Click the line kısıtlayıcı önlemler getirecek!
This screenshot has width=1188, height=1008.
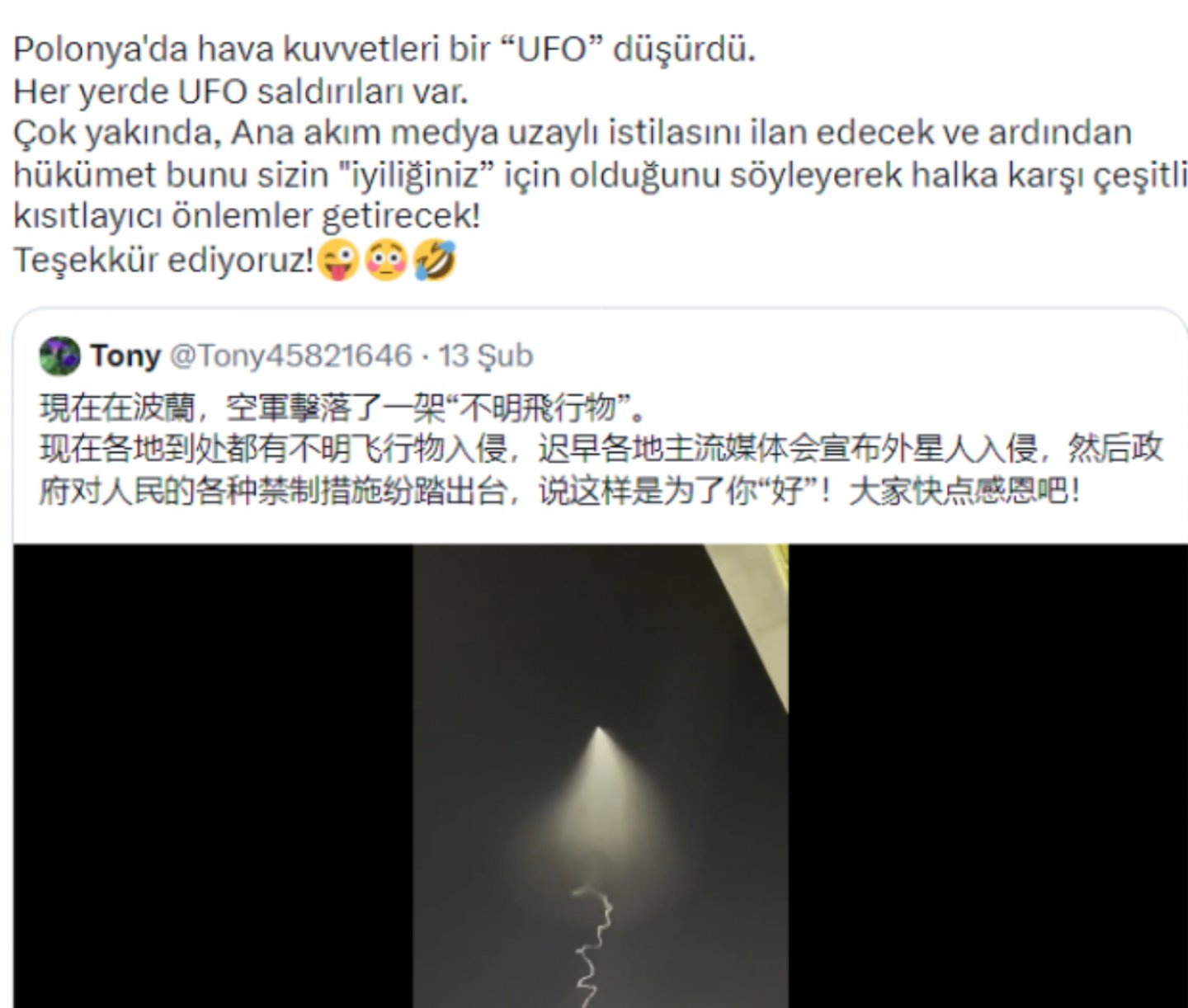click(x=247, y=216)
